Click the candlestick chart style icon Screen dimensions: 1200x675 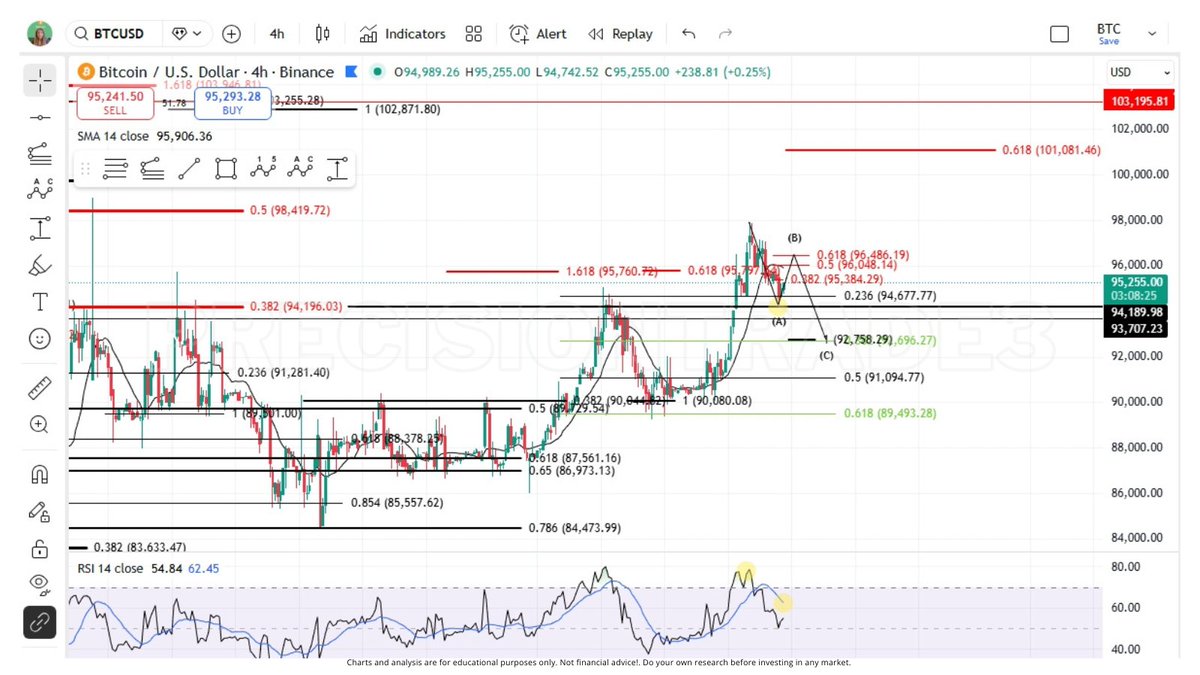(322, 33)
